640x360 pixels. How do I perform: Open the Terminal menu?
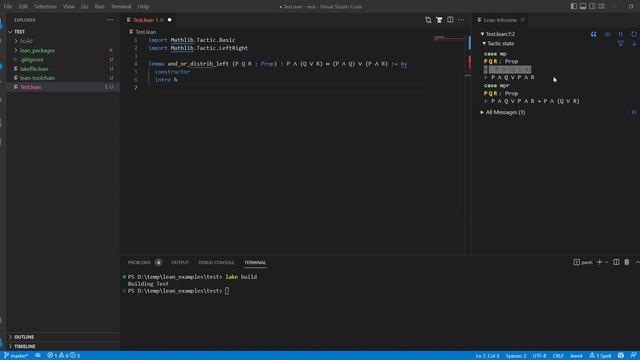(121, 7)
